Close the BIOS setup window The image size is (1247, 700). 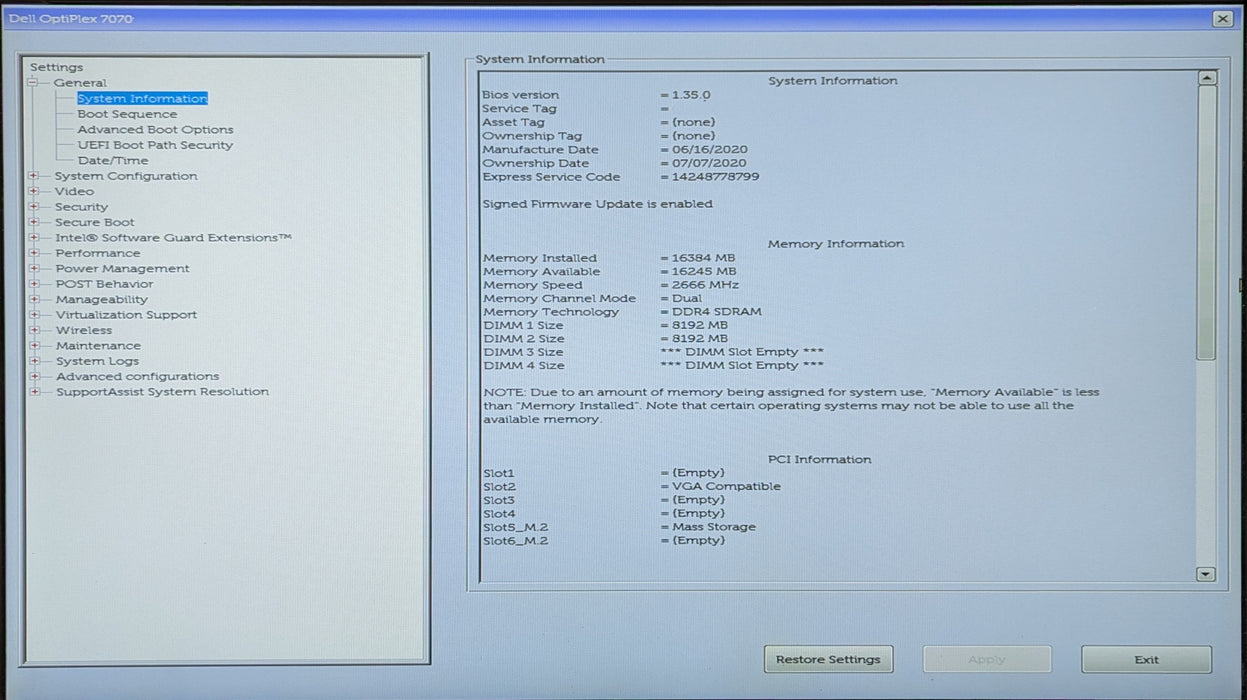1222,19
